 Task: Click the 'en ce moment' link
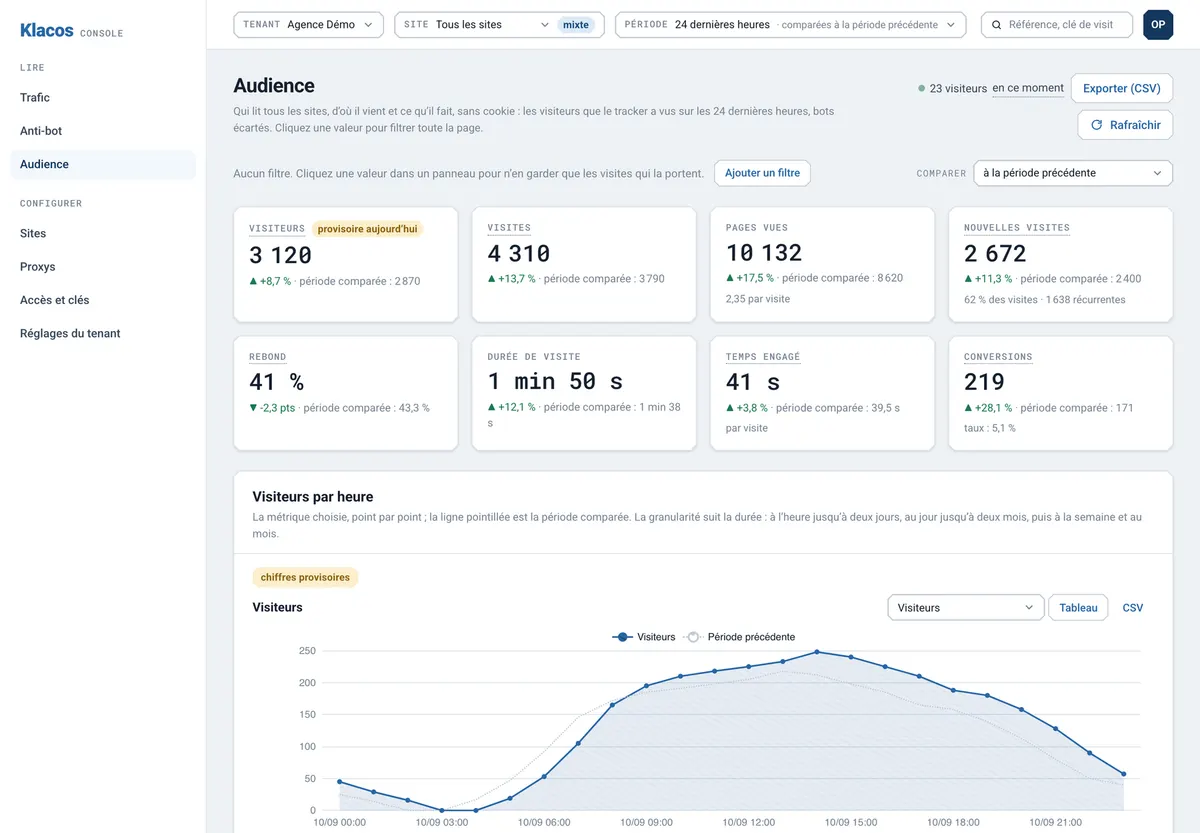point(1028,88)
